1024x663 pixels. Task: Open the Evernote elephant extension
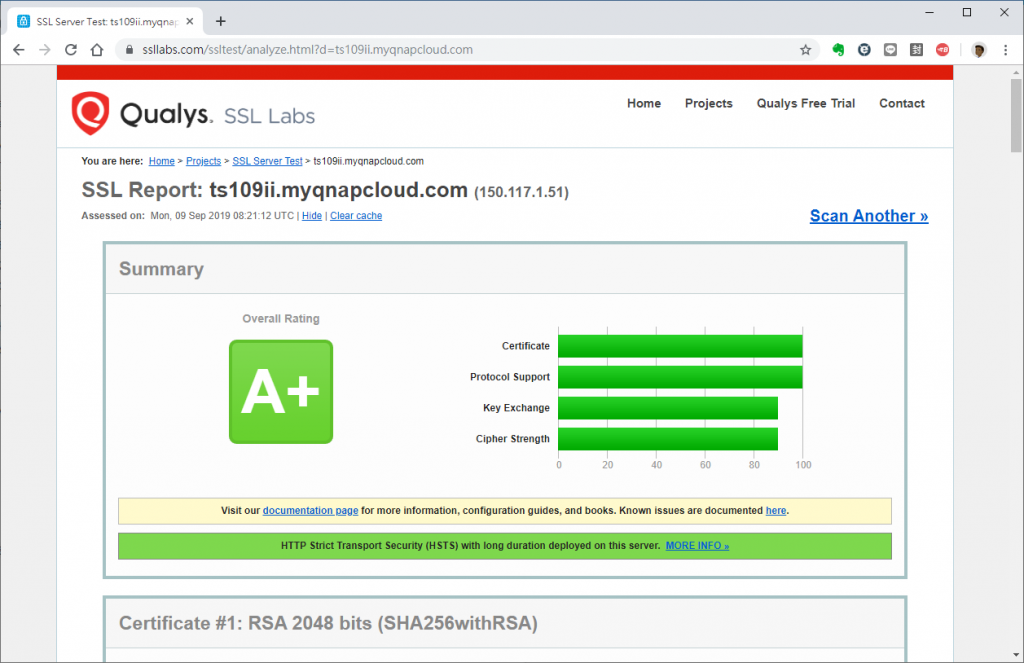point(838,50)
